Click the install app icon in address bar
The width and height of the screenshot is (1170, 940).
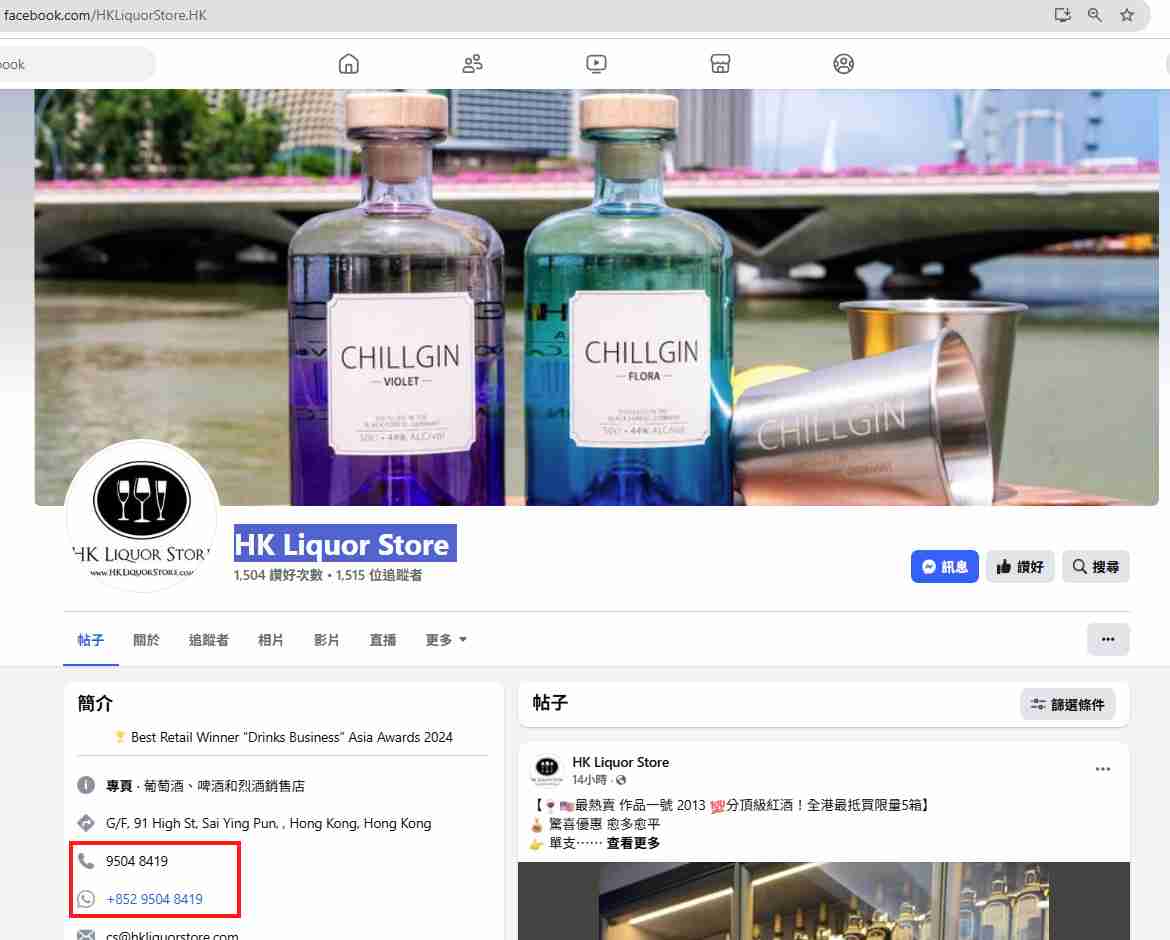1062,15
